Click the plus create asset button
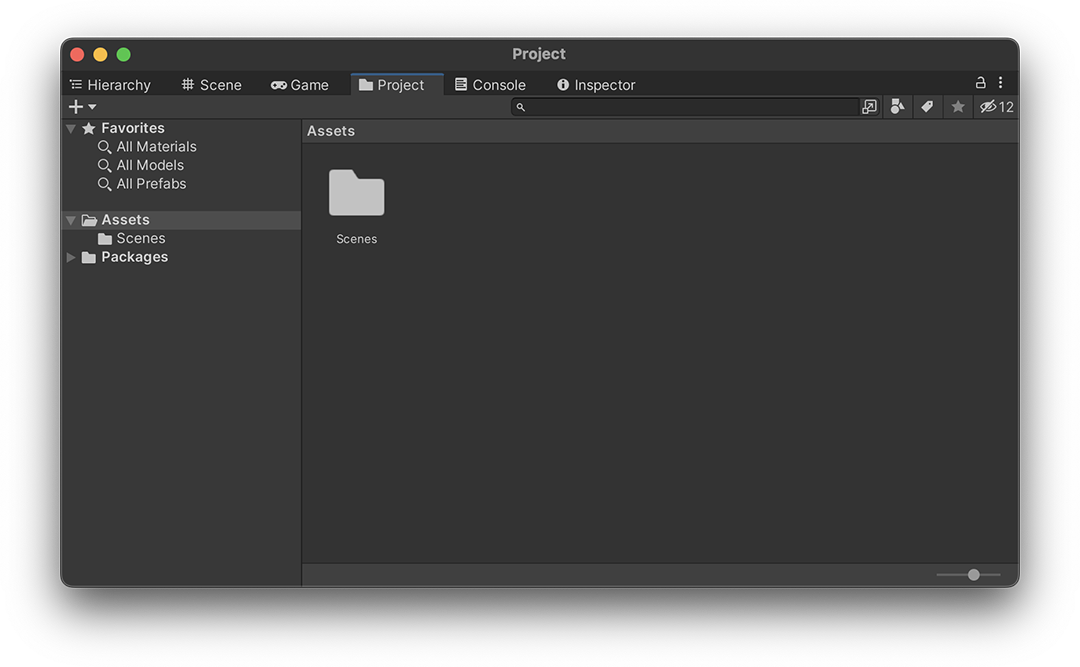Image resolution: width=1080 pixels, height=667 pixels. pyautogui.click(x=76, y=107)
